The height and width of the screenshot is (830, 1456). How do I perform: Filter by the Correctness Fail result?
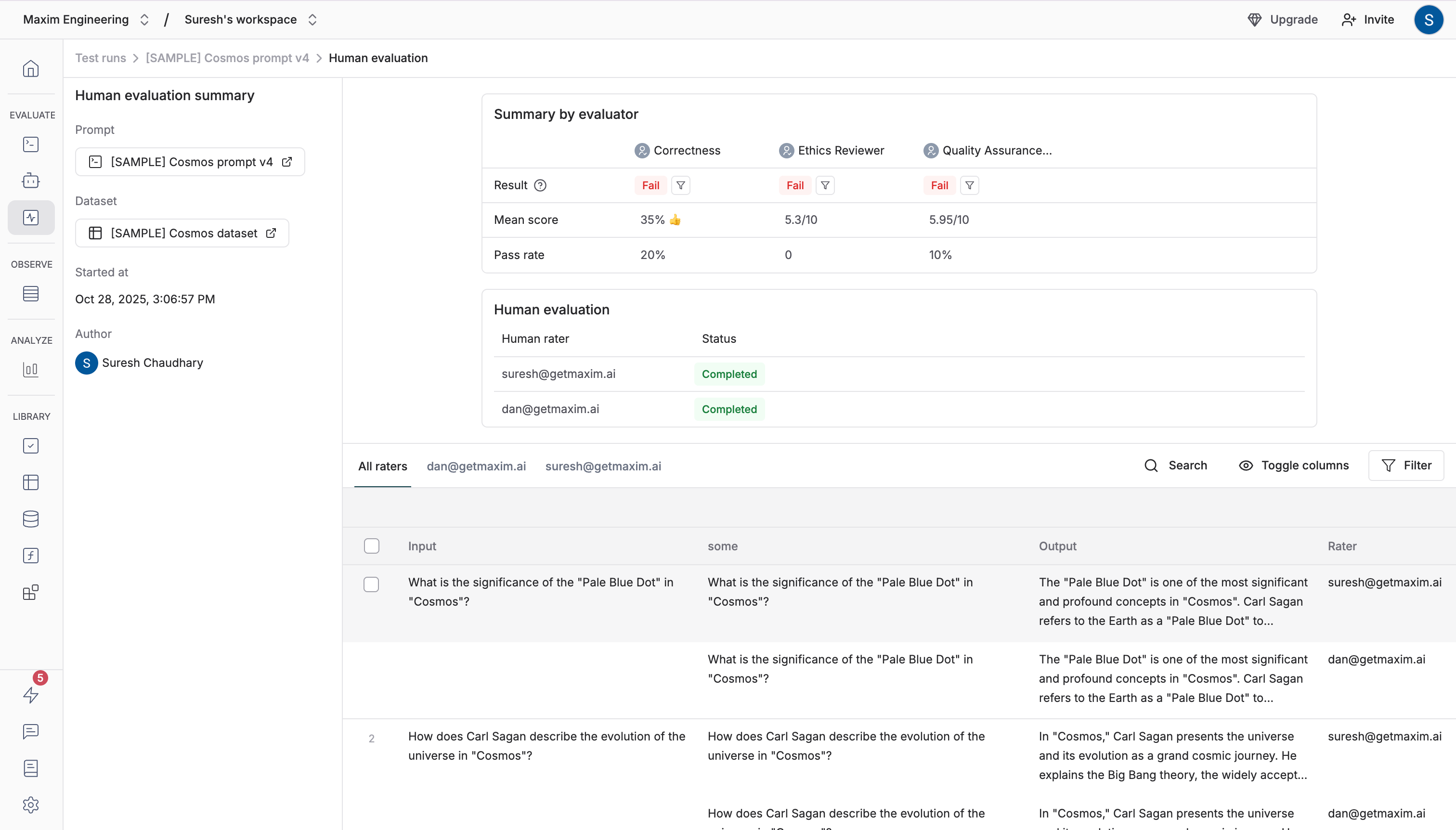680,185
